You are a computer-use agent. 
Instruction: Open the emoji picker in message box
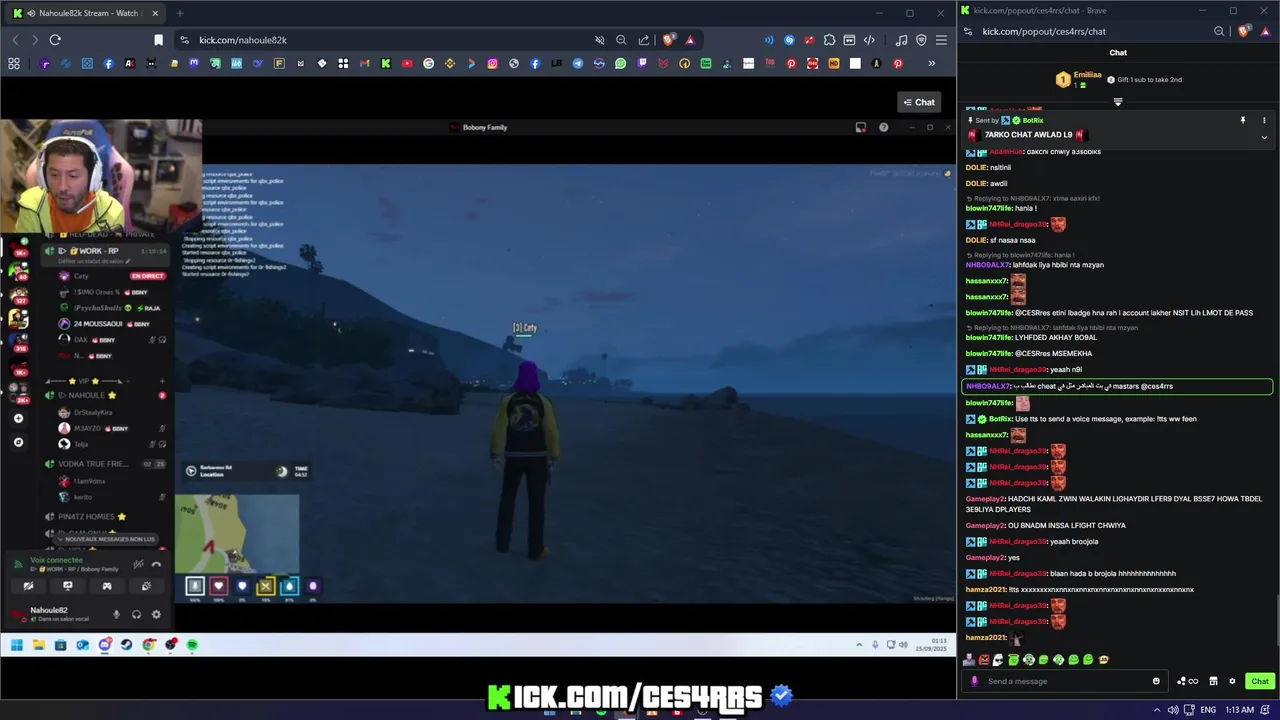(x=1156, y=682)
